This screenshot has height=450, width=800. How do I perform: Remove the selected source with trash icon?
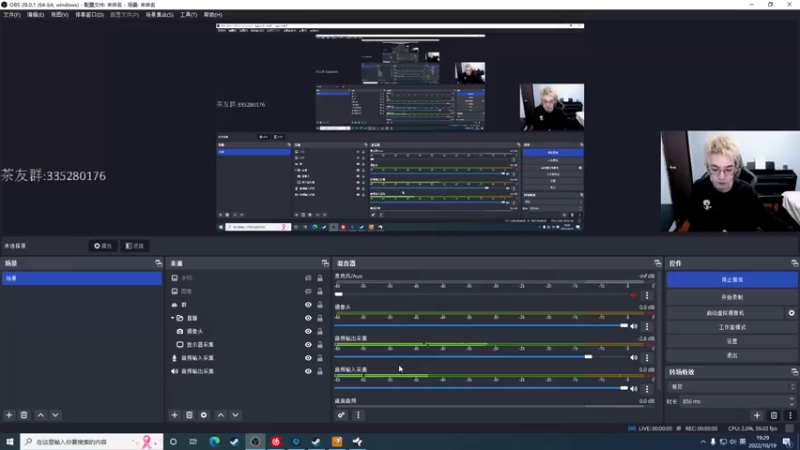[189, 415]
